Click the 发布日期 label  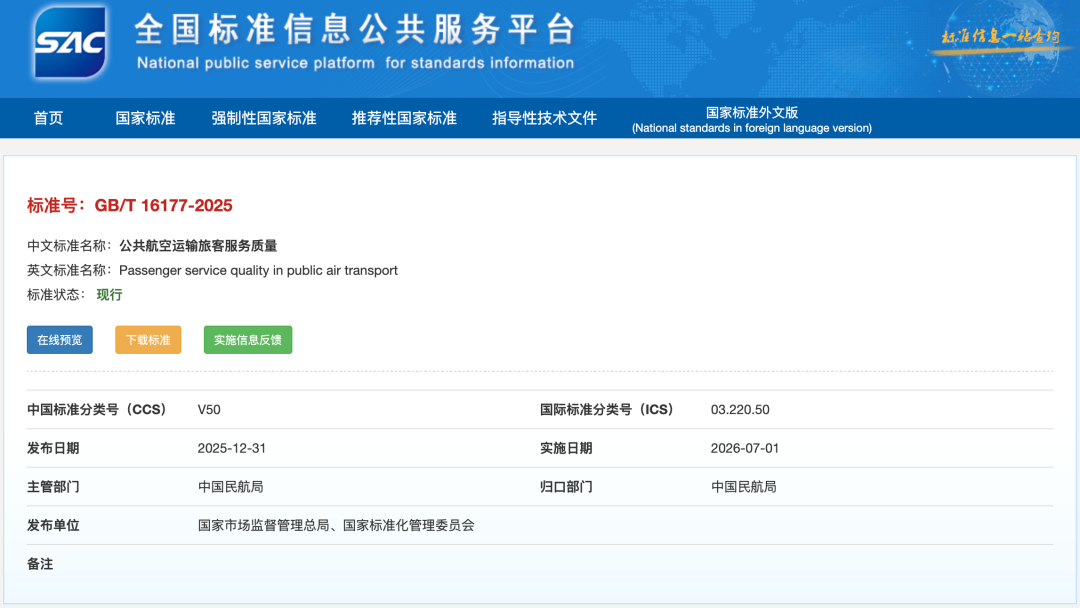coord(53,448)
